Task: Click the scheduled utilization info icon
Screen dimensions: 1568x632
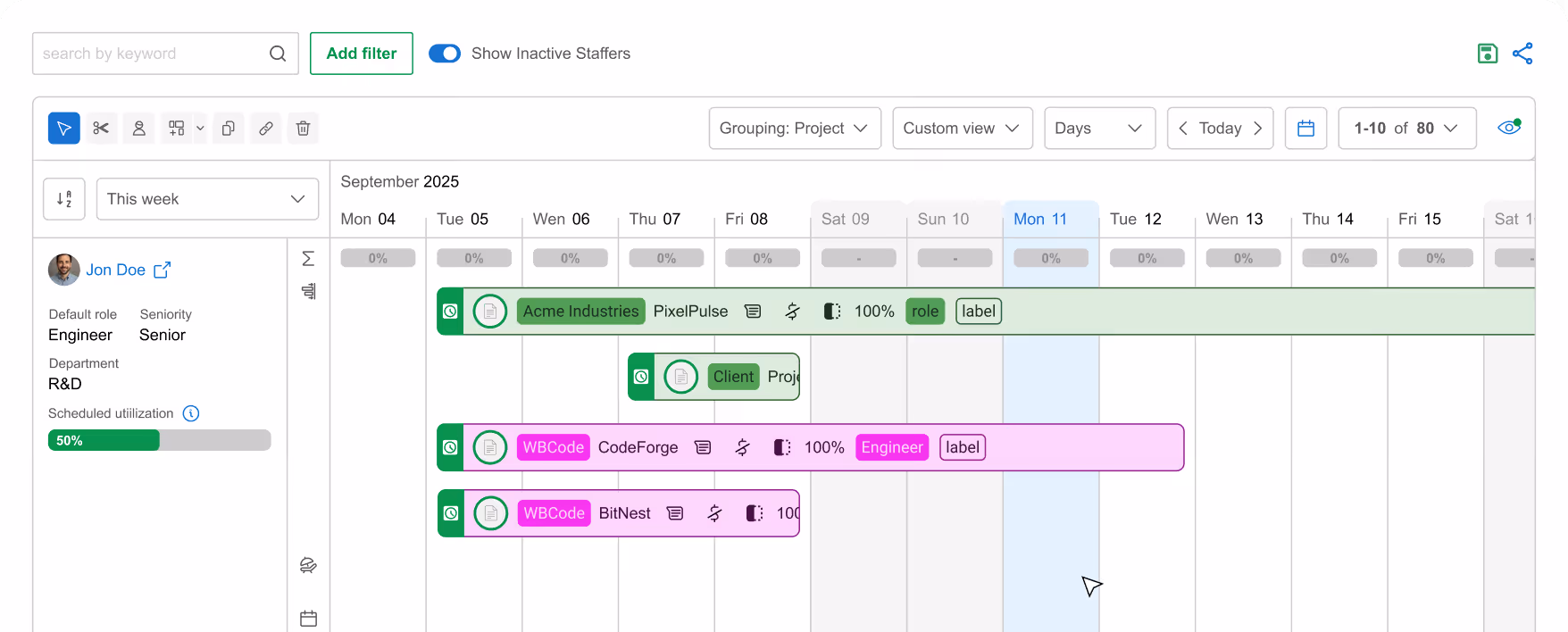Action: (191, 413)
